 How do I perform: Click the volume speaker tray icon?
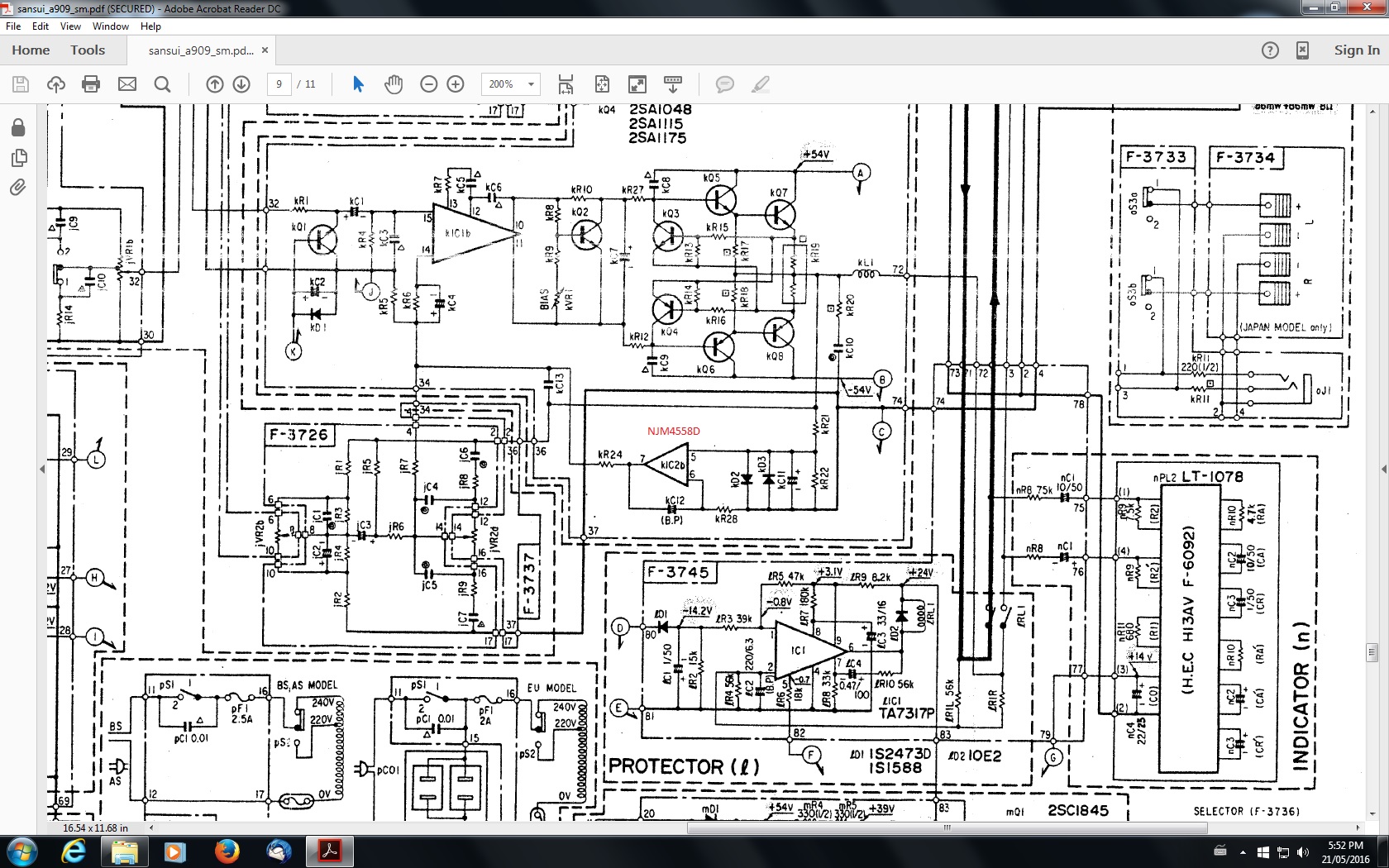(x=1303, y=851)
